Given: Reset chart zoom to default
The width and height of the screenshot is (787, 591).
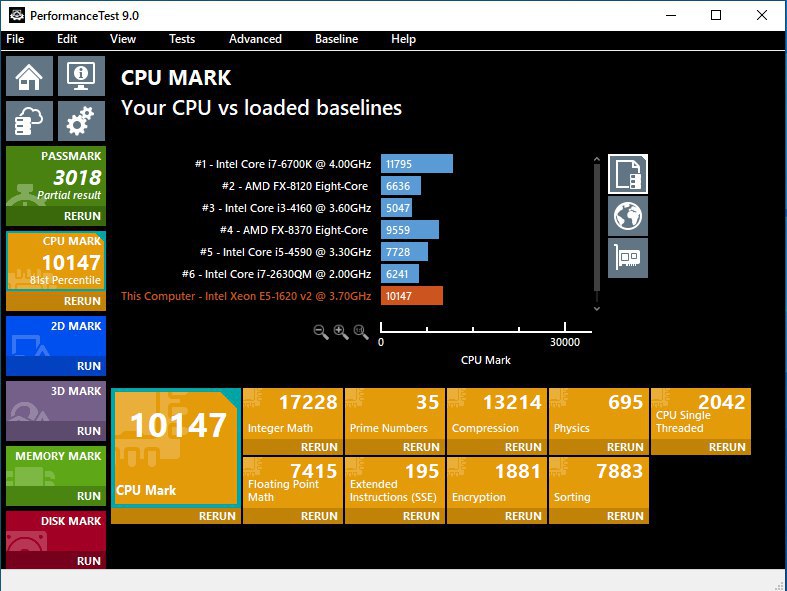Looking at the screenshot, I should point(361,332).
